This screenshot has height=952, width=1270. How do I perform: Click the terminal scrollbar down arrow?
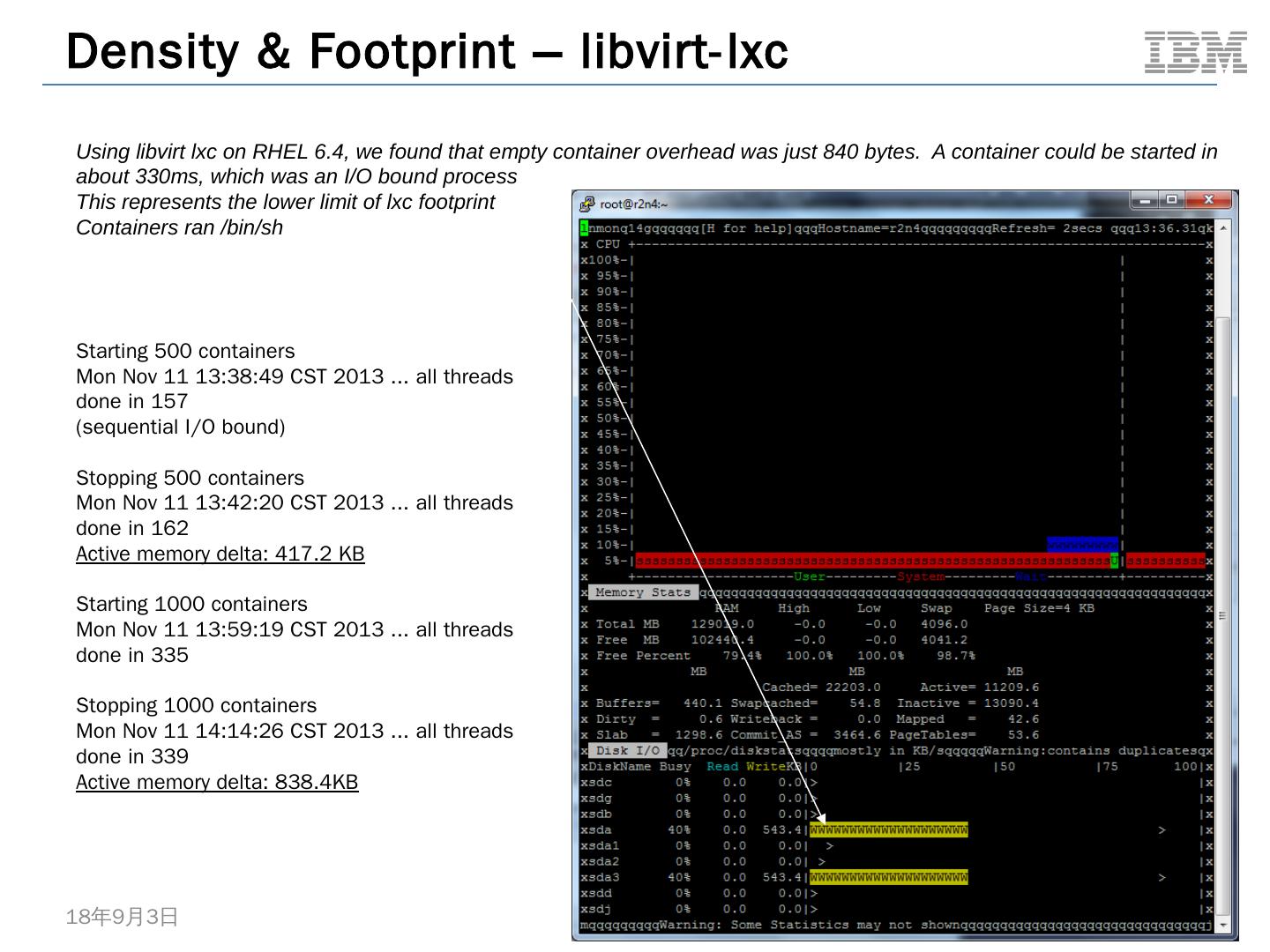pos(1222,925)
